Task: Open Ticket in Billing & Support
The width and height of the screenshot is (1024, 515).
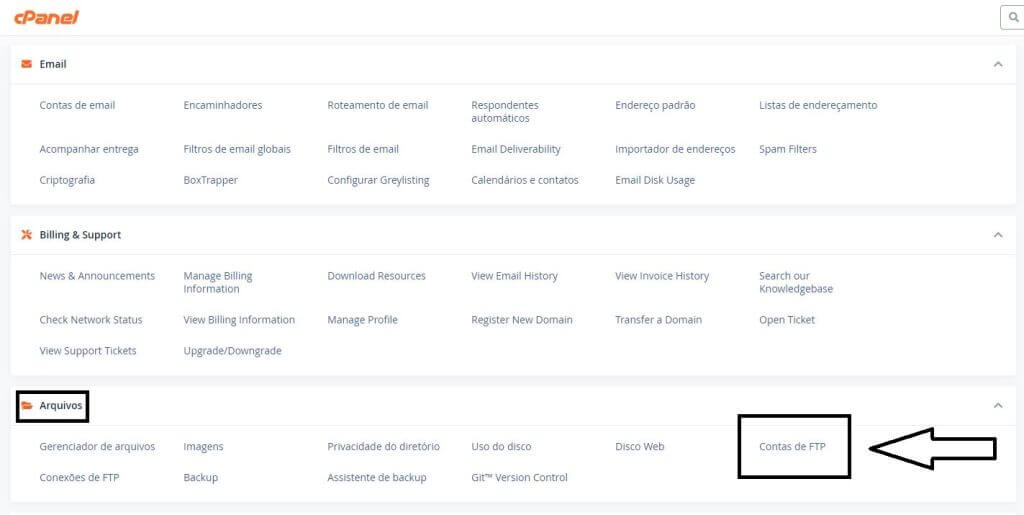Action: pyautogui.click(x=786, y=320)
